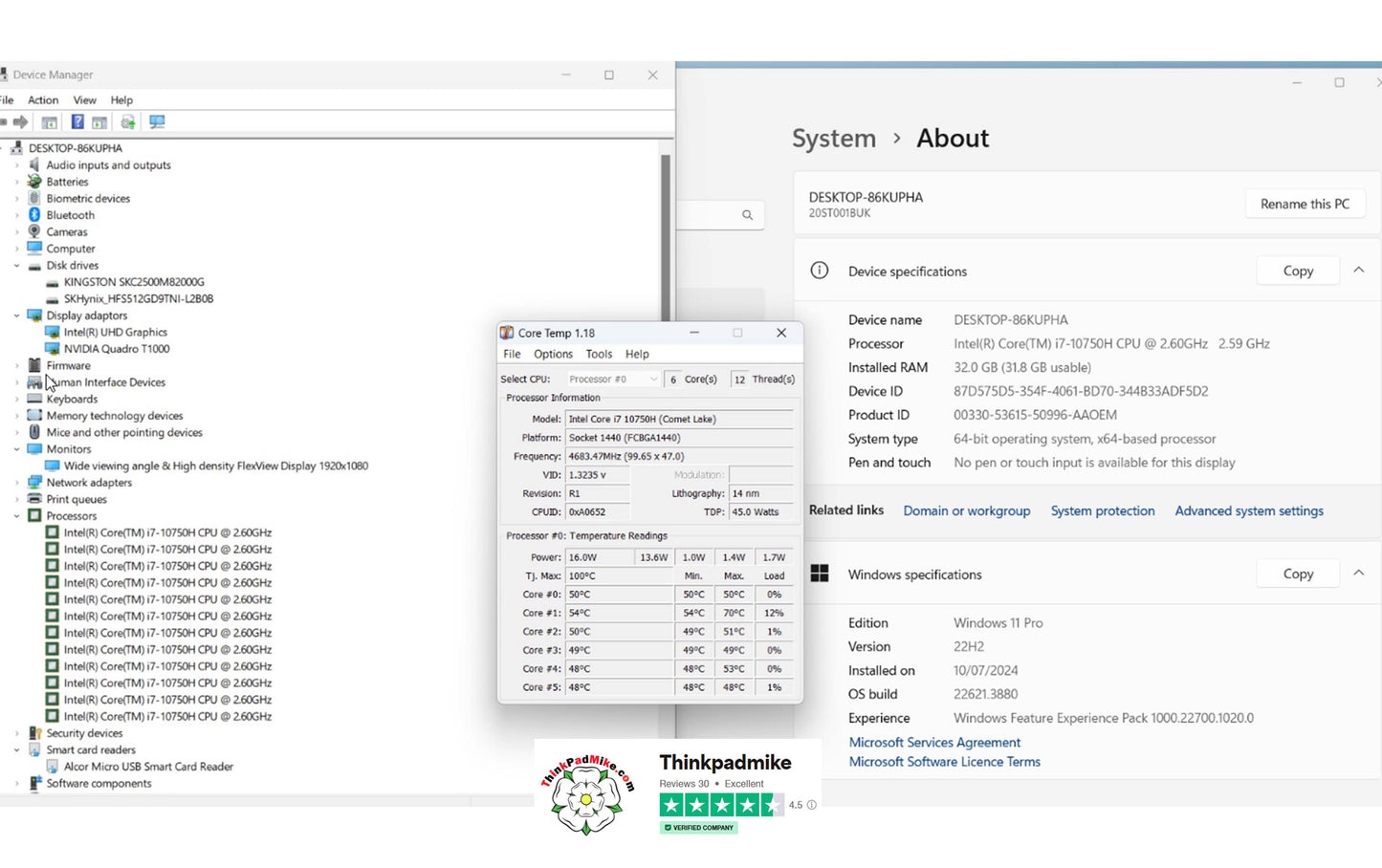Viewport: 1382px width, 868px height.
Task: Select the Batteries category icon
Action: 34,182
